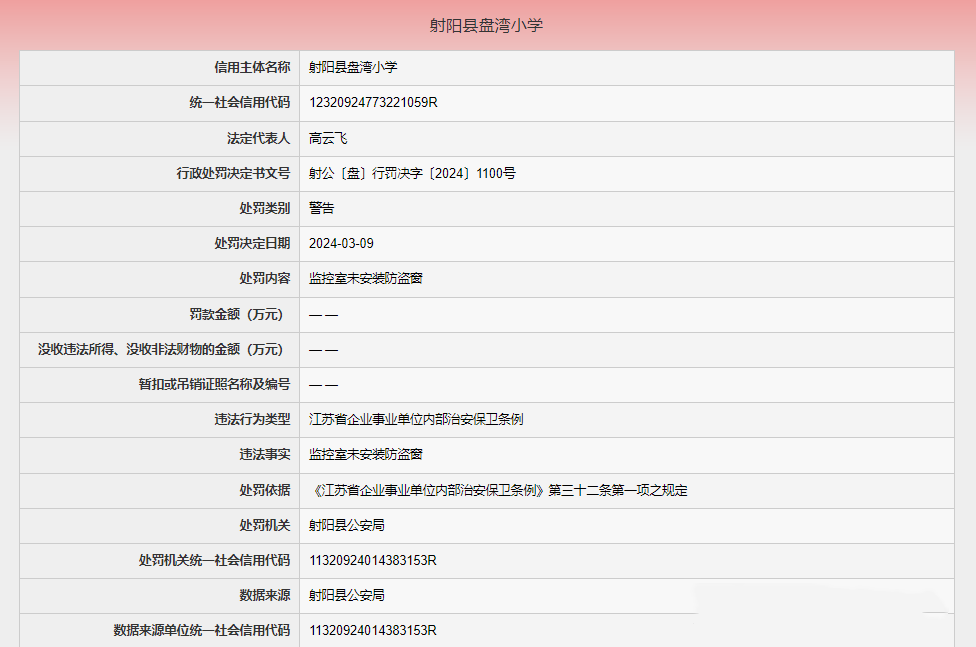Click the label 处罚内容

coord(265,278)
